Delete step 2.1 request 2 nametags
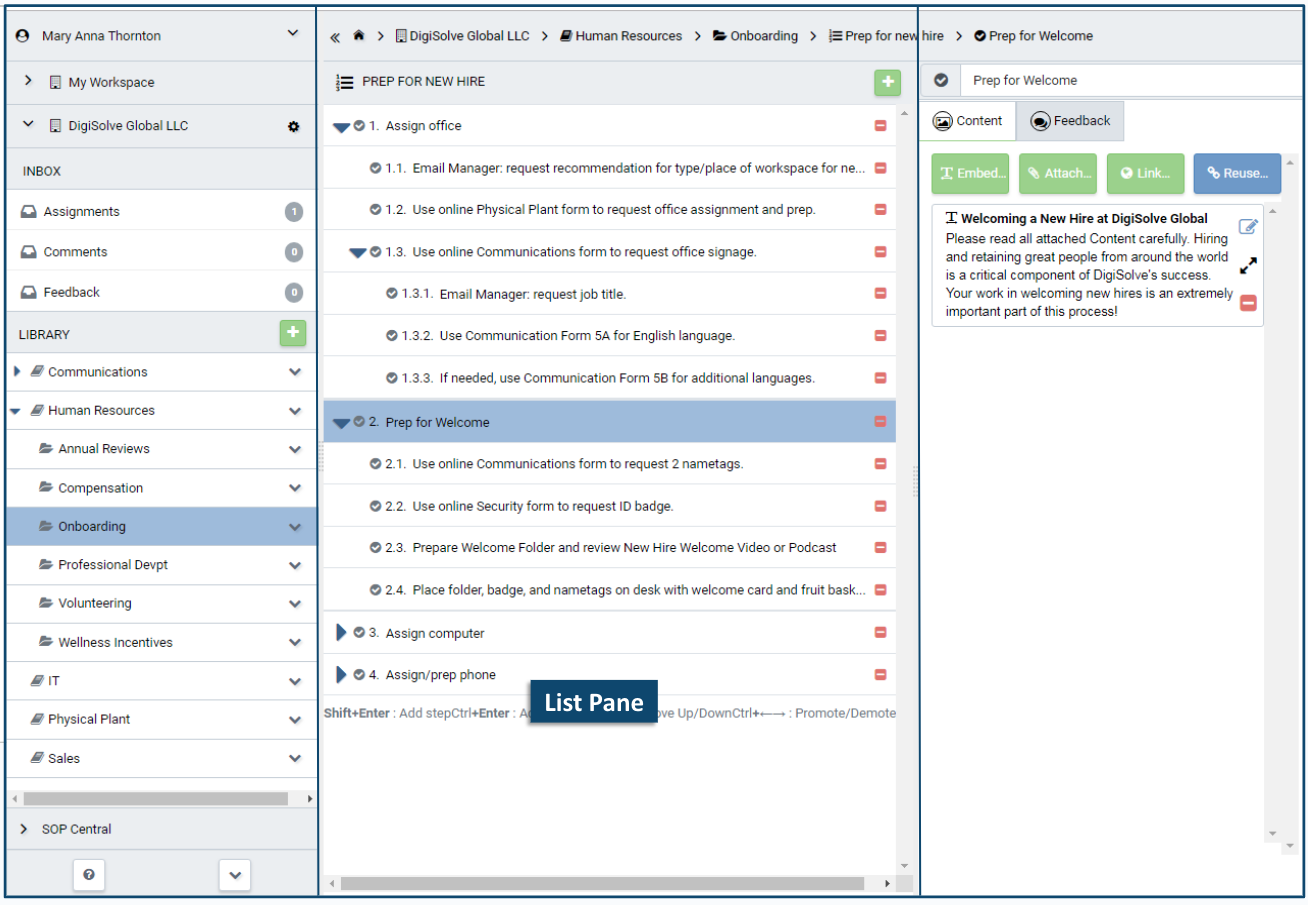This screenshot has height=905, width=1308. pyautogui.click(x=880, y=464)
